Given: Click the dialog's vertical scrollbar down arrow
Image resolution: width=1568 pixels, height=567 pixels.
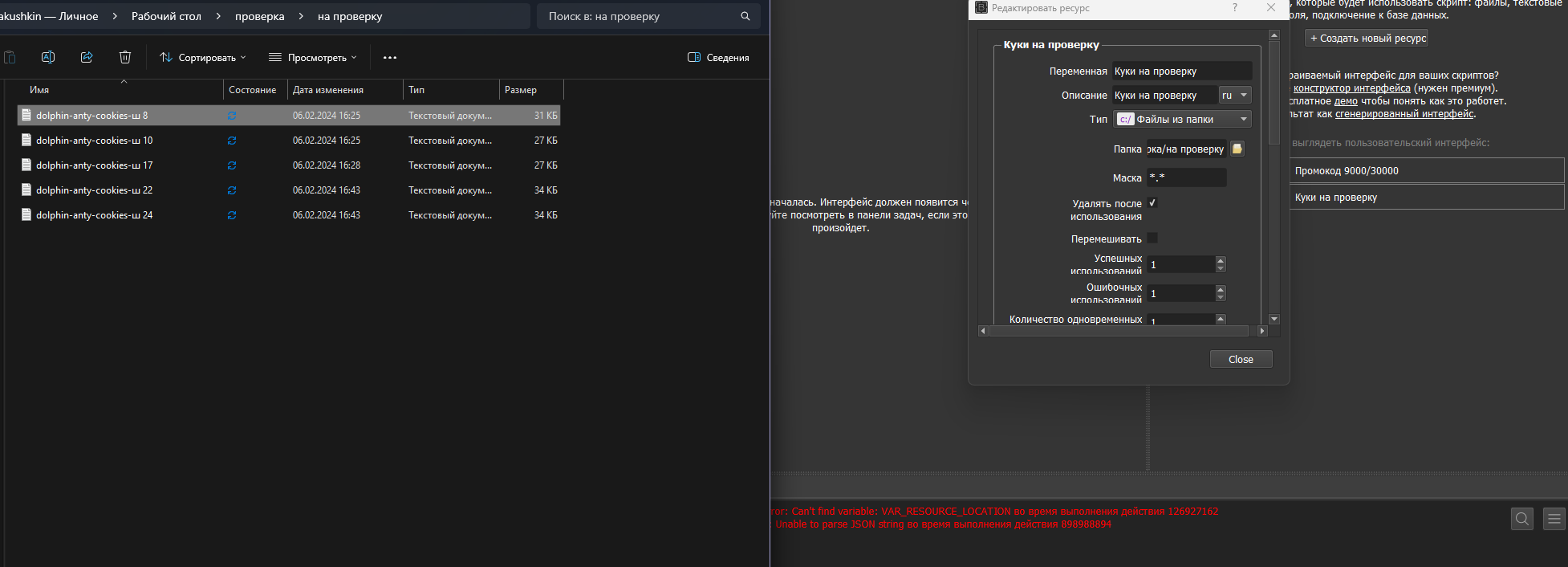Looking at the screenshot, I should click(1273, 319).
